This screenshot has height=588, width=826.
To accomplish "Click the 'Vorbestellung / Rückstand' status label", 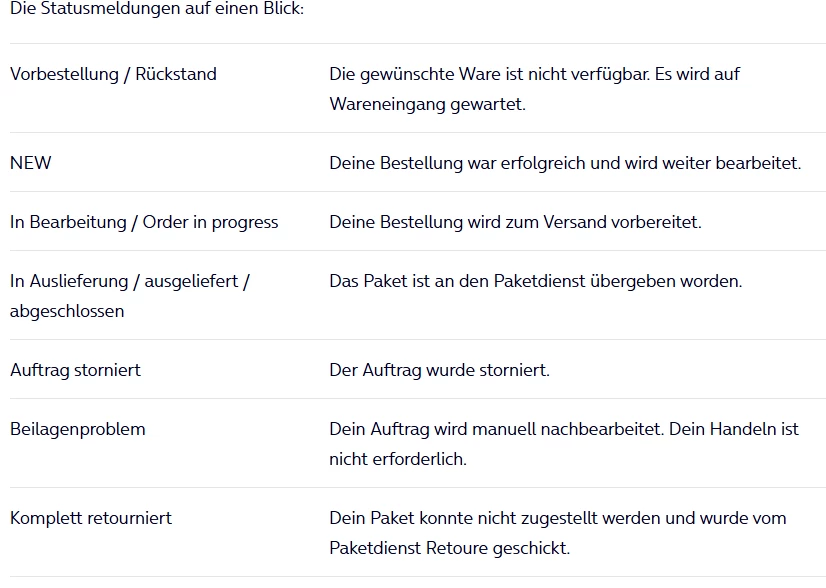I will click(x=113, y=74).
